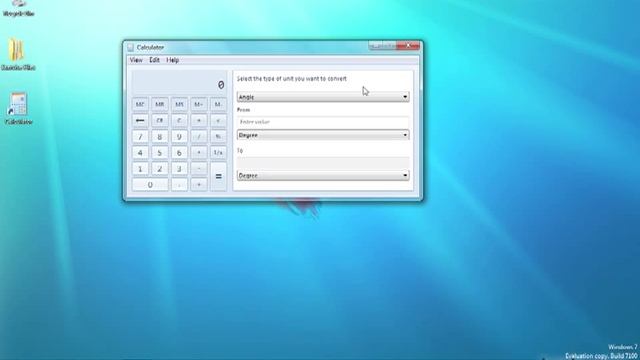640x360 pixels.
Task: Open the View menu
Action: [x=136, y=60]
